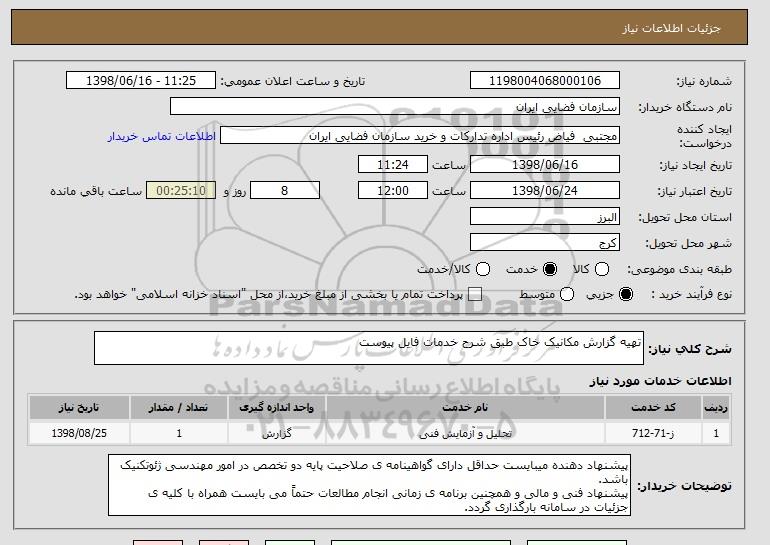The height and width of the screenshot is (545, 770).
Task: Click the تاریخ نیاز column header
Action: point(79,408)
